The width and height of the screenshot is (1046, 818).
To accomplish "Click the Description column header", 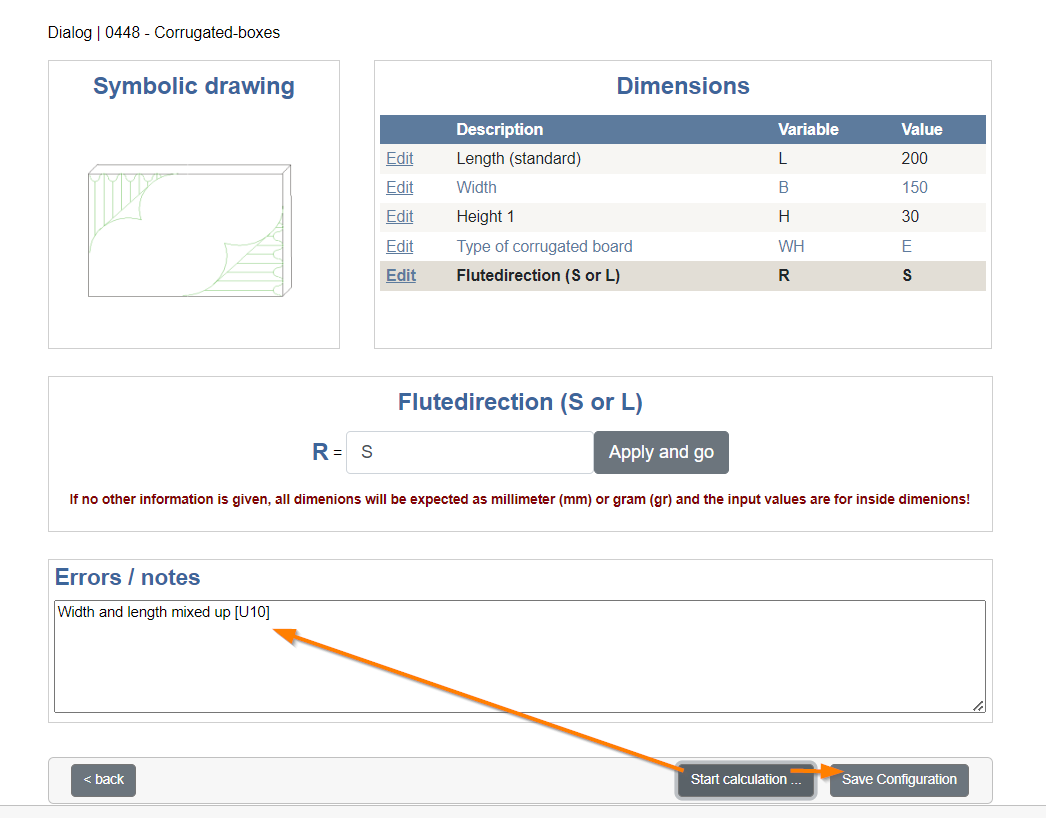I will point(499,129).
